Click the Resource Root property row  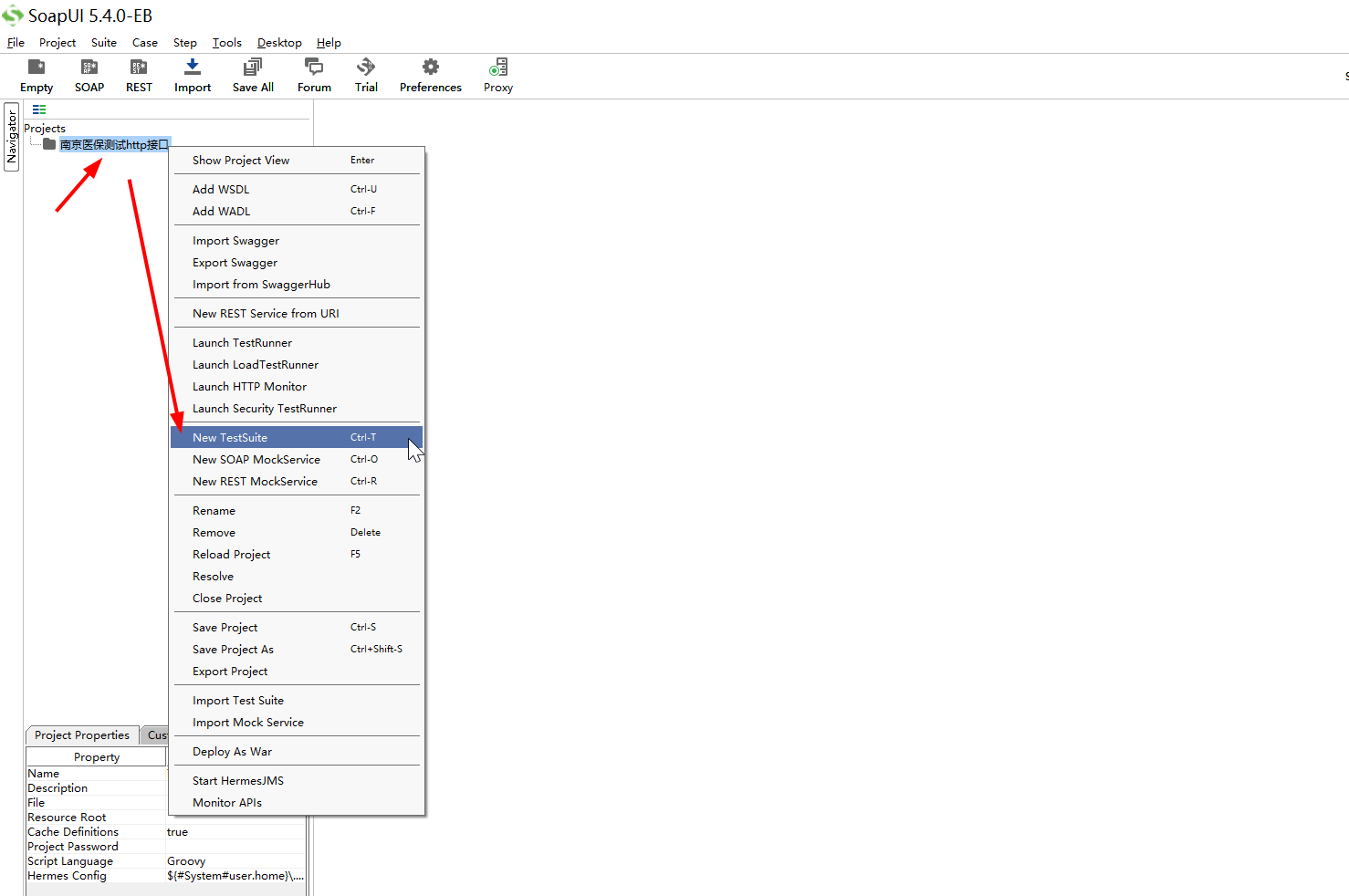tap(96, 817)
